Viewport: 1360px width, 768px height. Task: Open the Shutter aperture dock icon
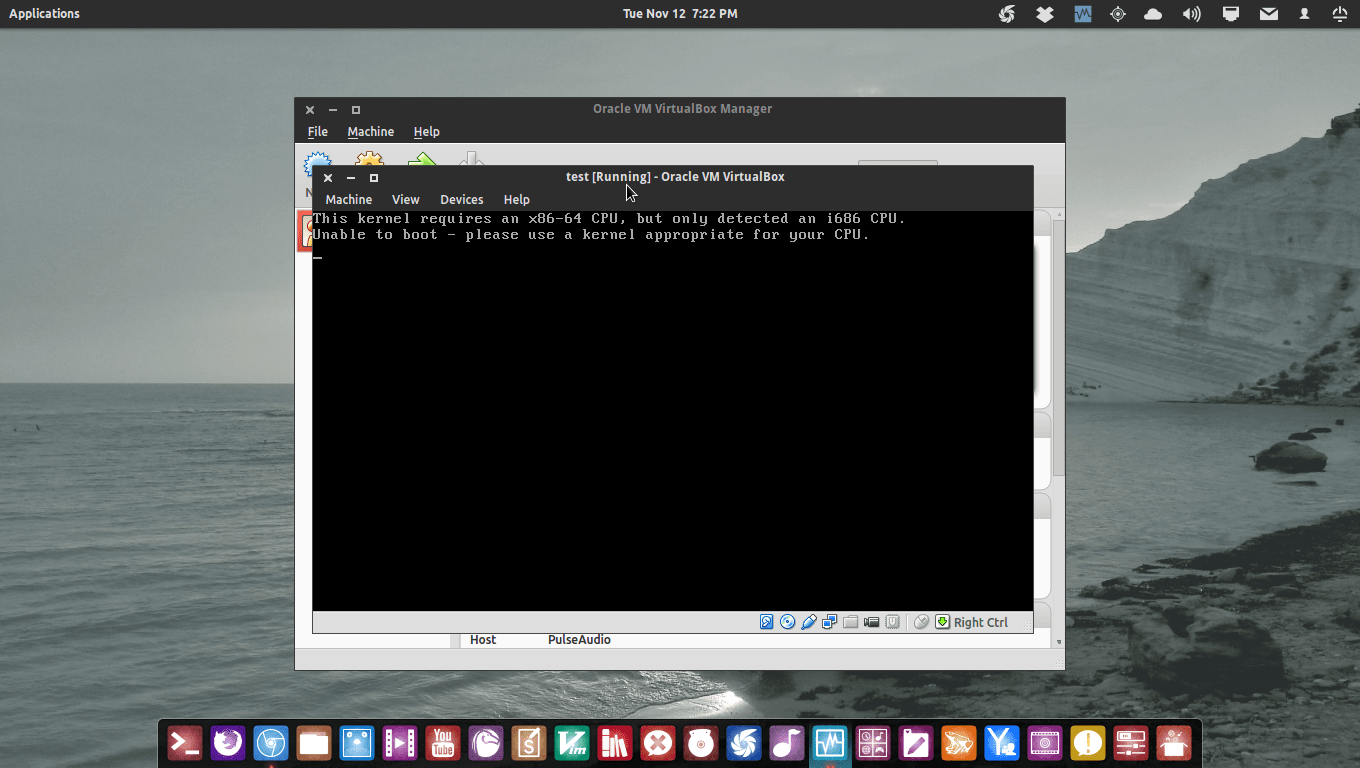pyautogui.click(x=744, y=743)
